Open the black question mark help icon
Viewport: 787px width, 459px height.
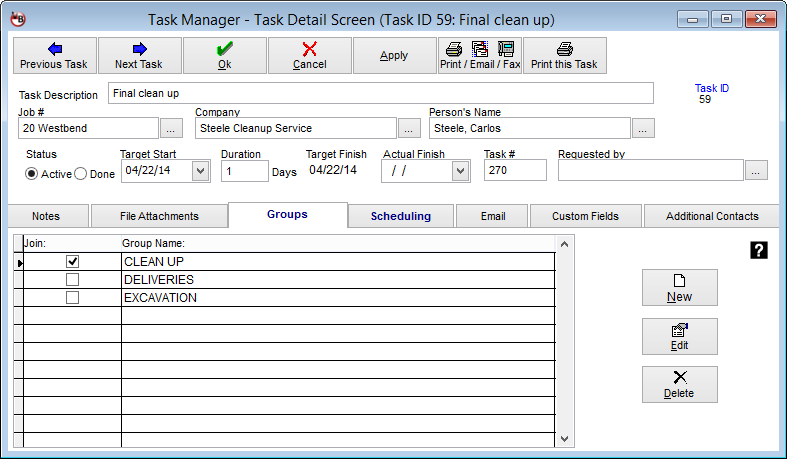[x=759, y=251]
